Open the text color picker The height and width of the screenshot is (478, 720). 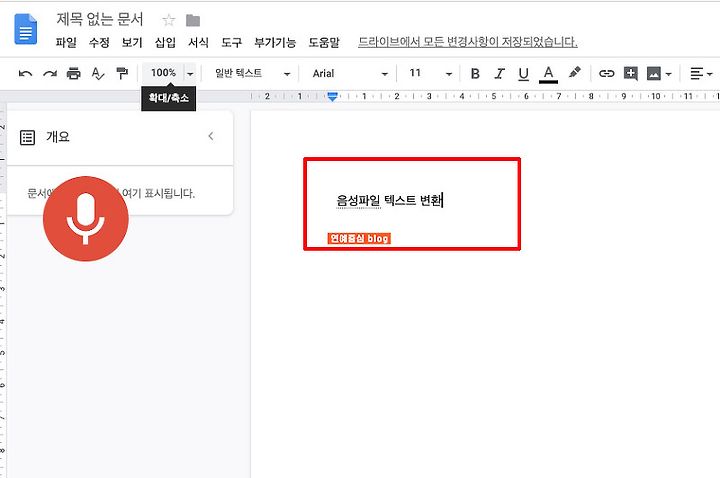click(548, 74)
